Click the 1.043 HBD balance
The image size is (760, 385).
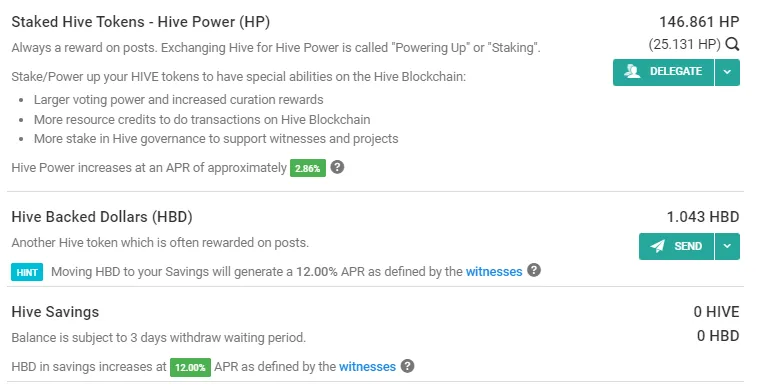pos(703,217)
